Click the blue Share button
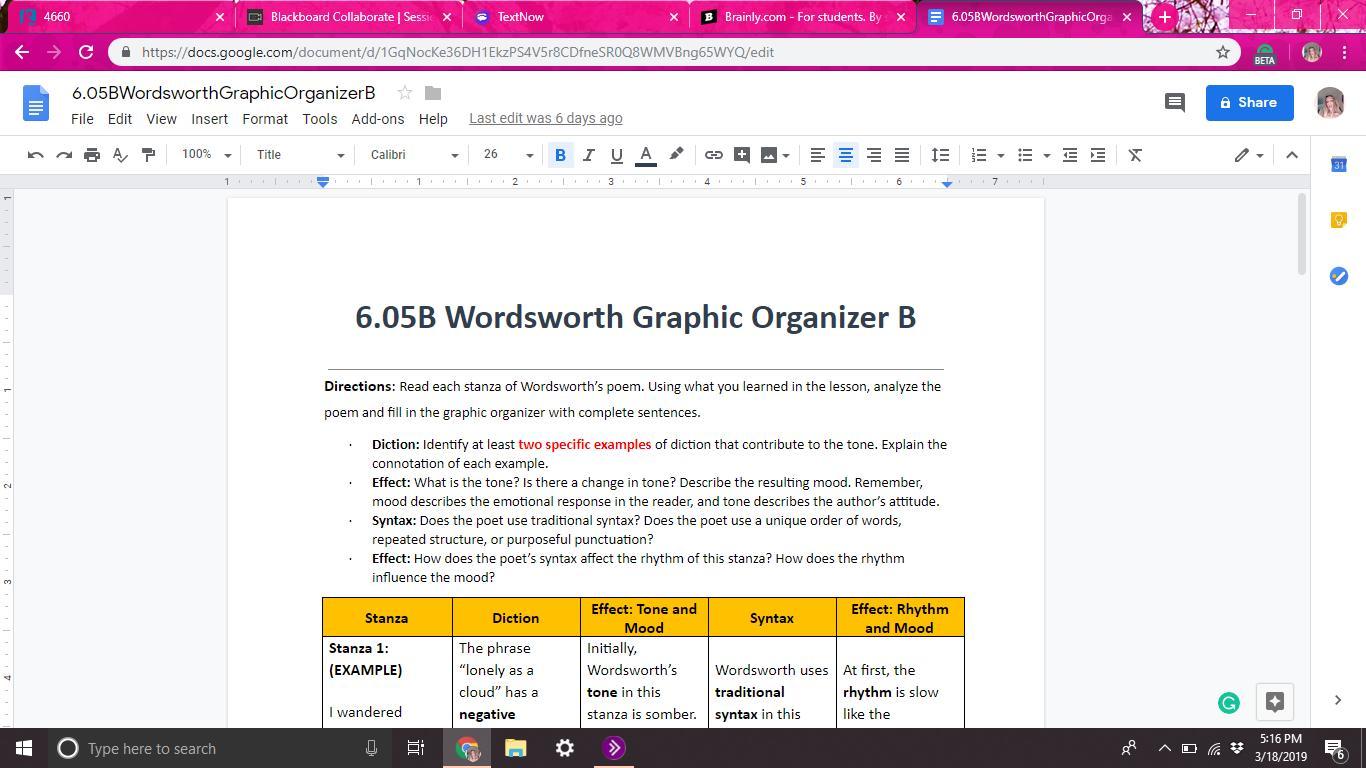Screen dimensions: 1366x768 pyautogui.click(x=1249, y=102)
